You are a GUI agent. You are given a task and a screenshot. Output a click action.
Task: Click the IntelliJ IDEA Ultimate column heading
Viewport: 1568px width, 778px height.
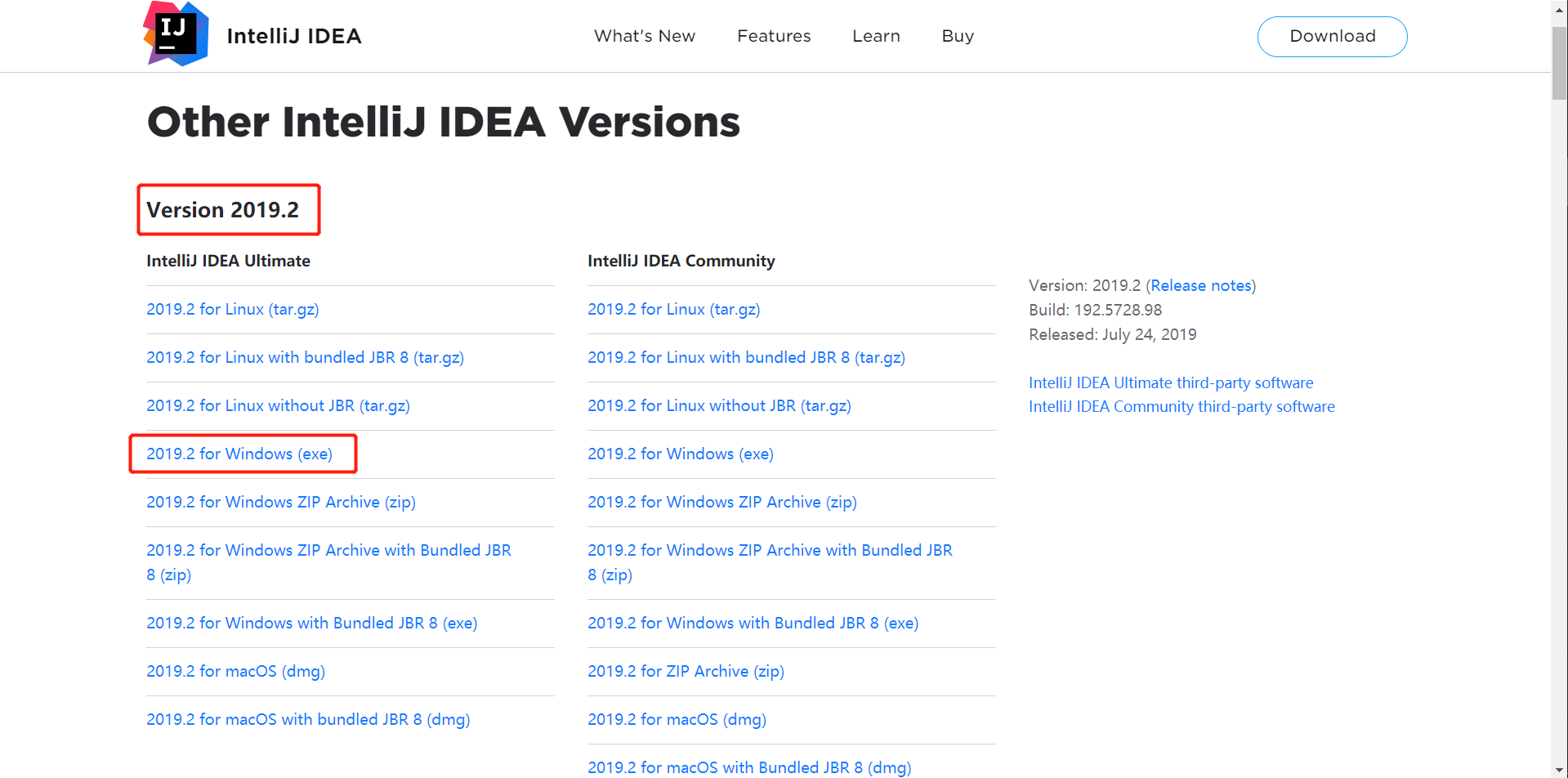tap(229, 261)
